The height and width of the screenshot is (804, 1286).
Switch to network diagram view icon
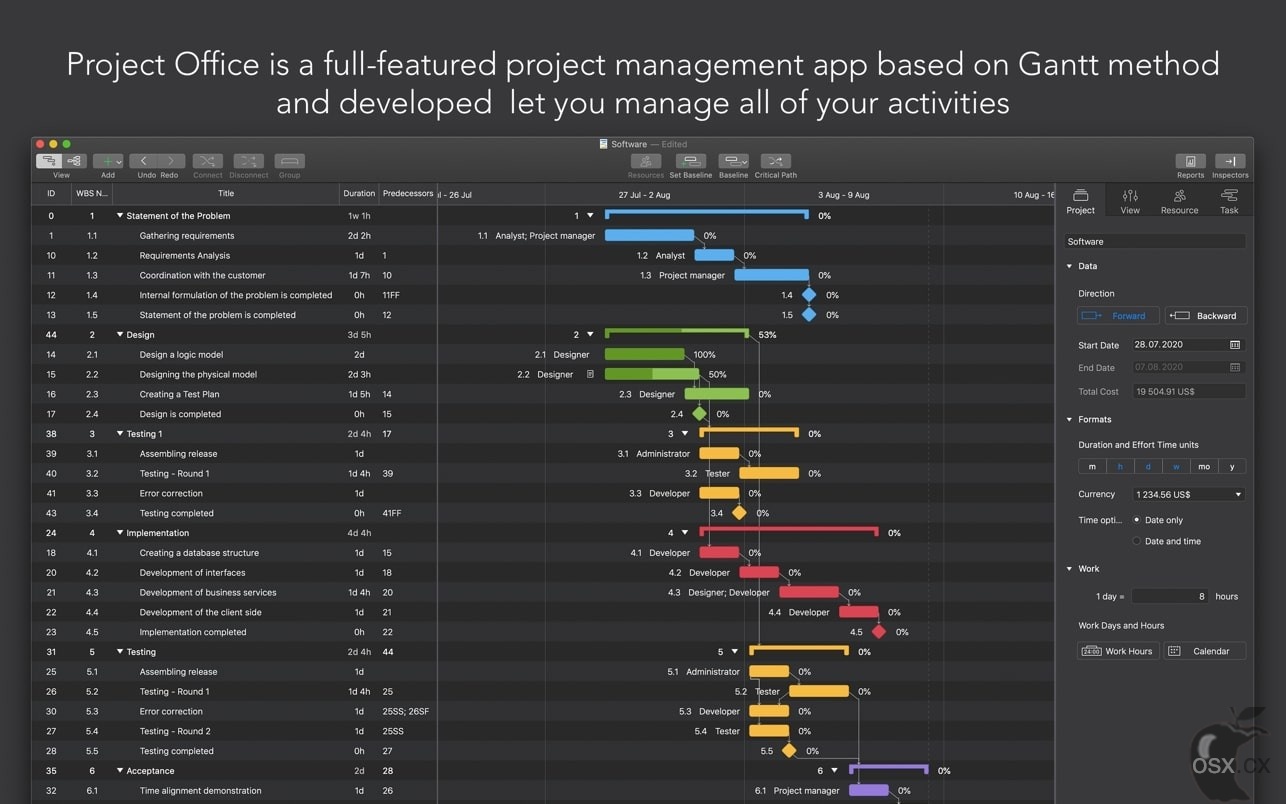coord(74,161)
